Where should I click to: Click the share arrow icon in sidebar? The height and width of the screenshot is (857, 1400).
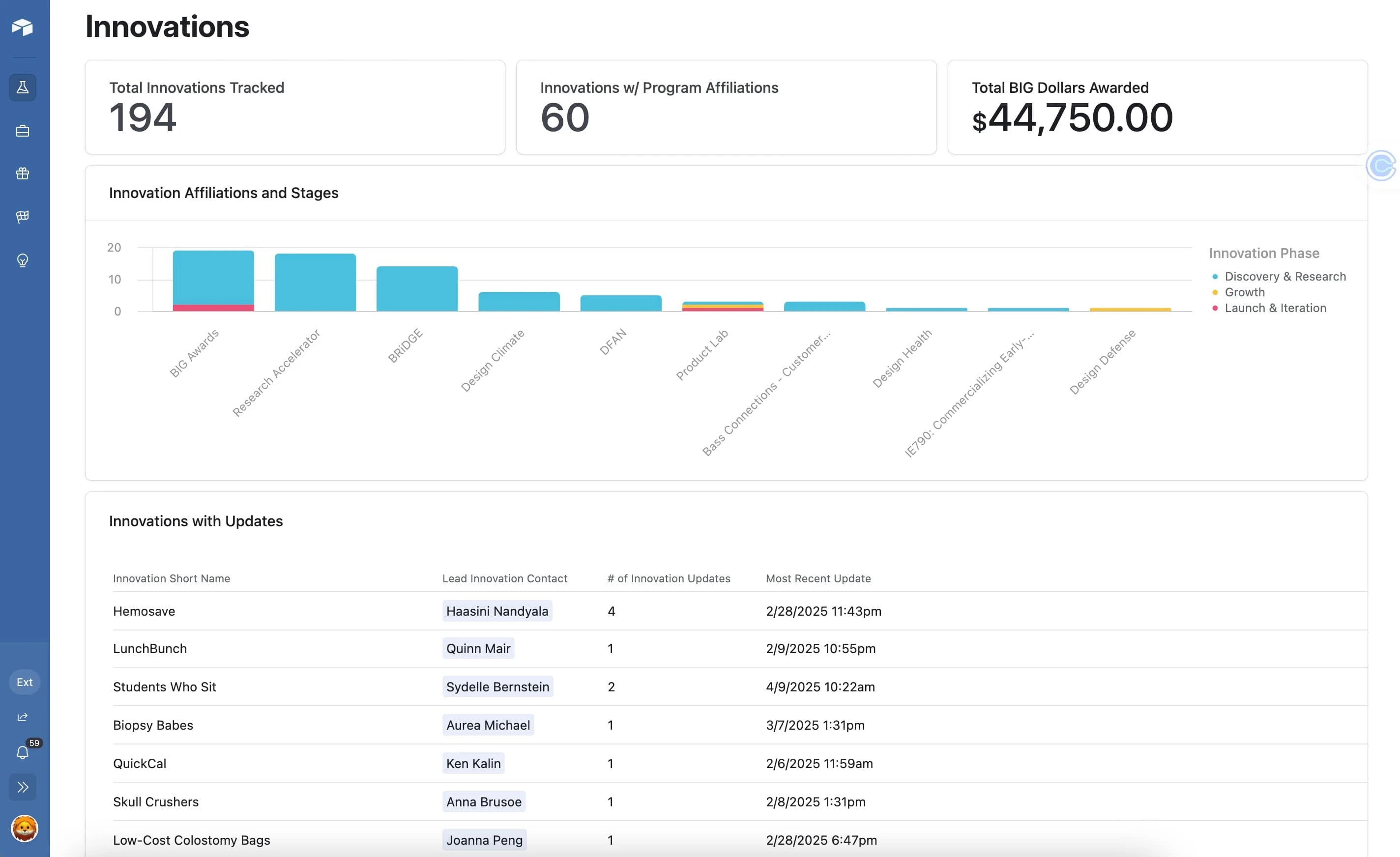coord(23,717)
